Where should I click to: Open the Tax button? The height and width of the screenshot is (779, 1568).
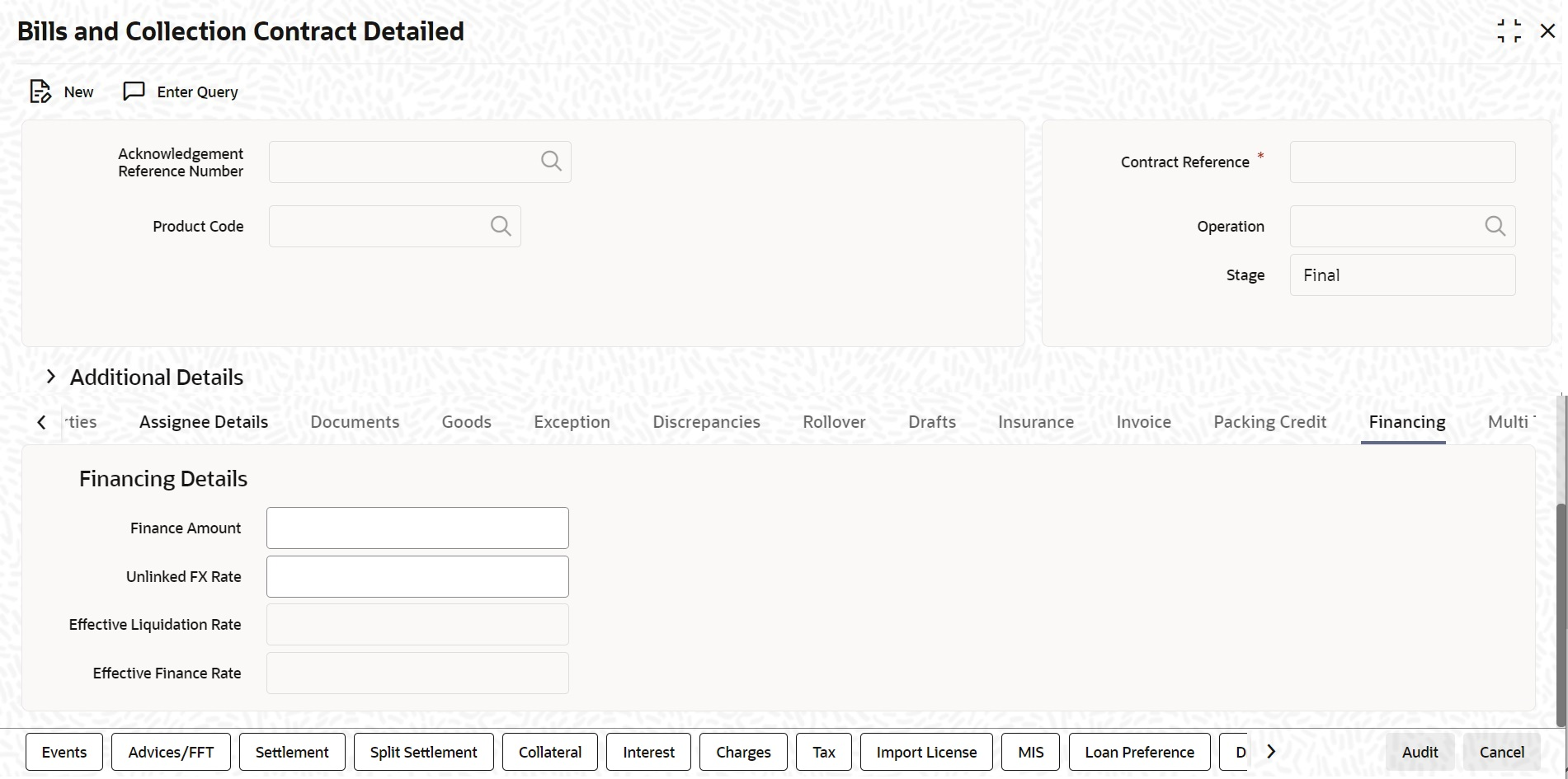click(824, 752)
